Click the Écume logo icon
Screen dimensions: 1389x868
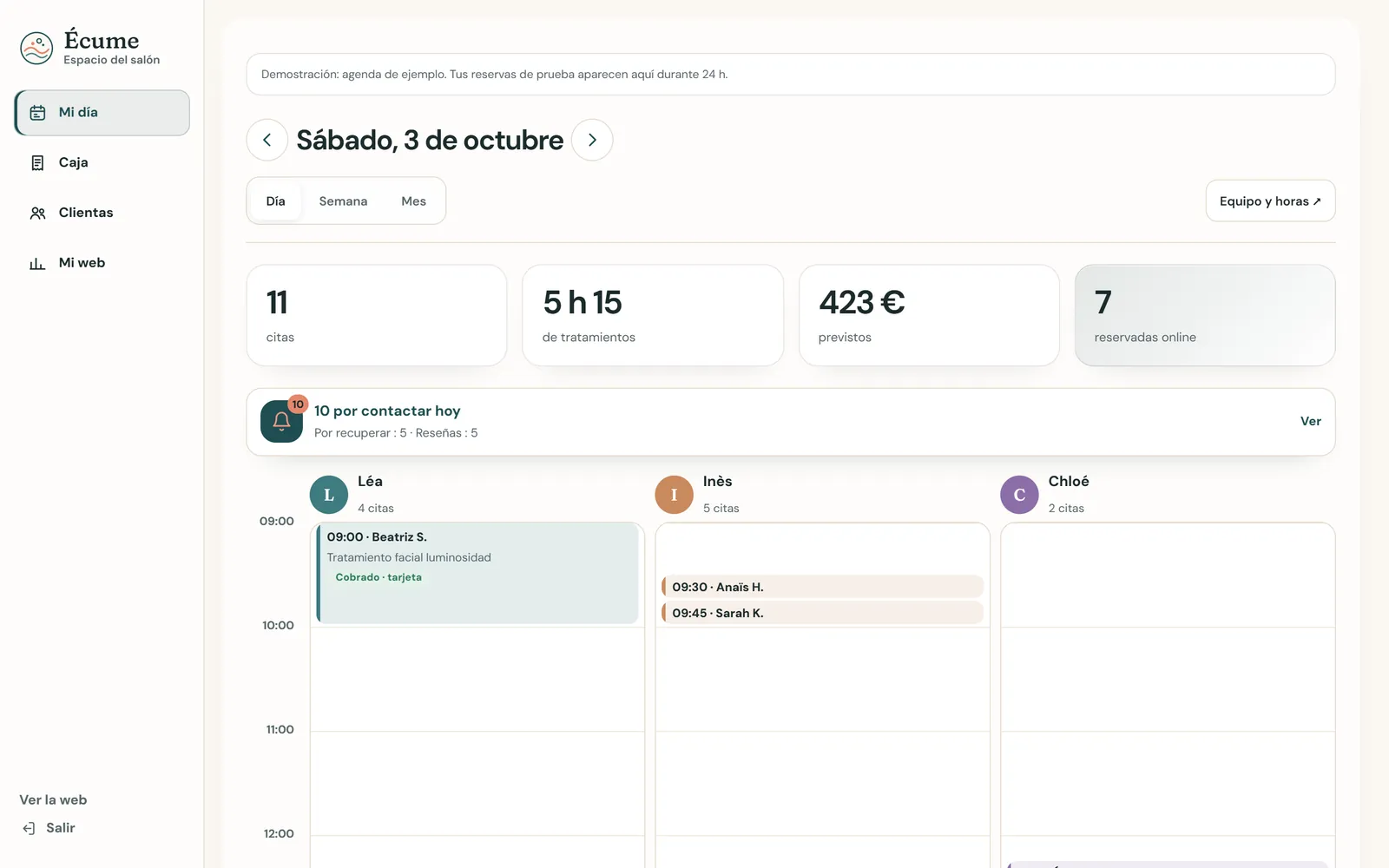(36, 49)
